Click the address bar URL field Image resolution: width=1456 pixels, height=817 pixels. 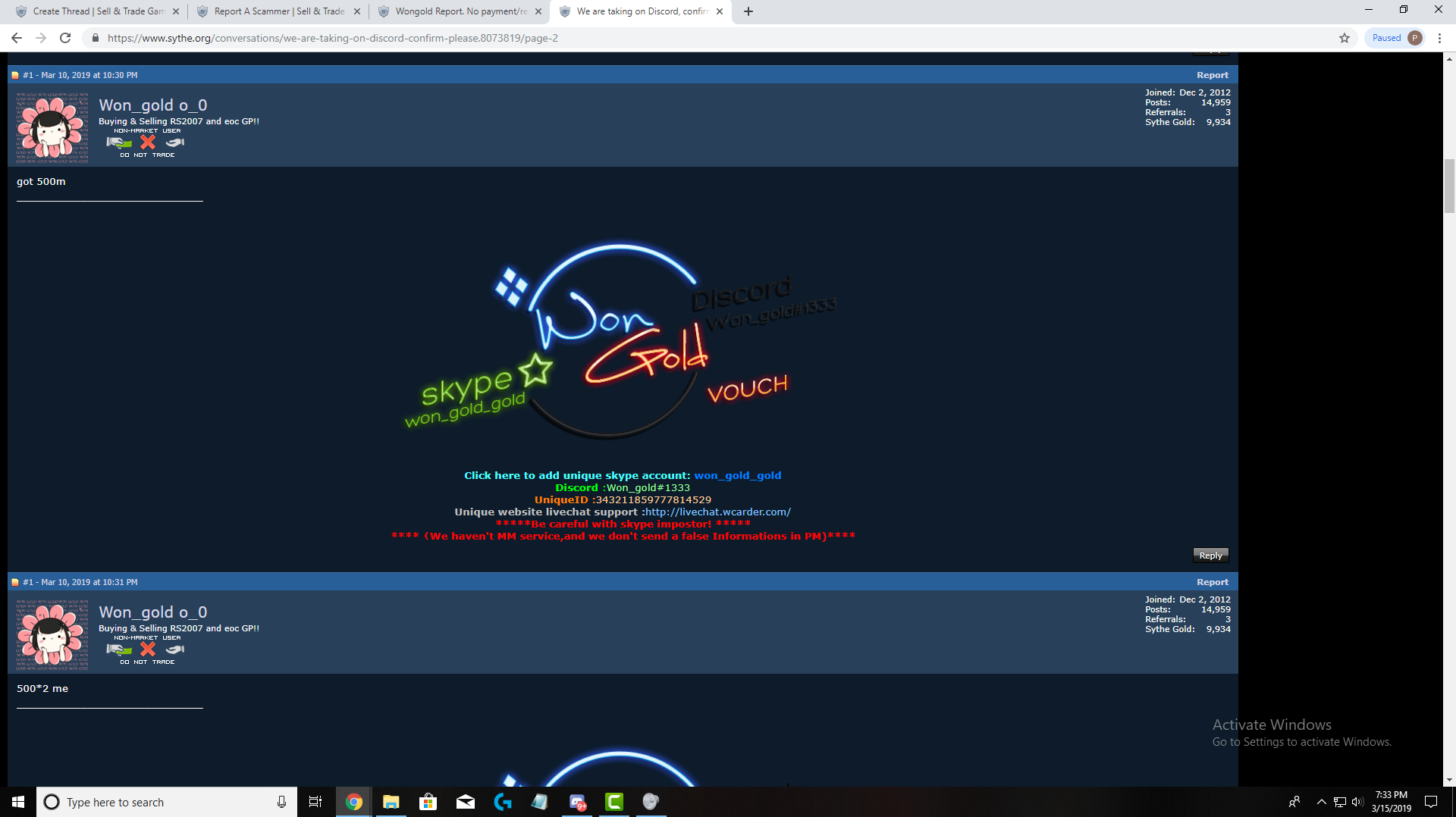click(x=713, y=38)
